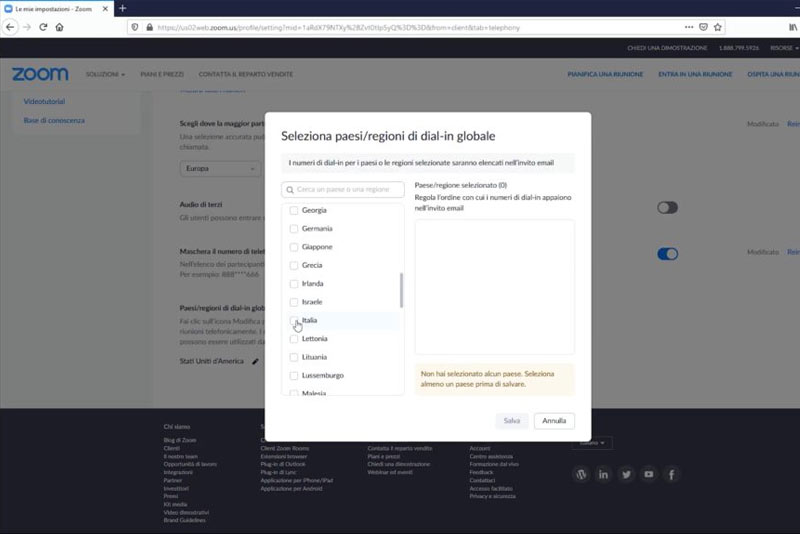Tick the Lussemburgo checkbox
The height and width of the screenshot is (534, 800).
click(x=294, y=375)
